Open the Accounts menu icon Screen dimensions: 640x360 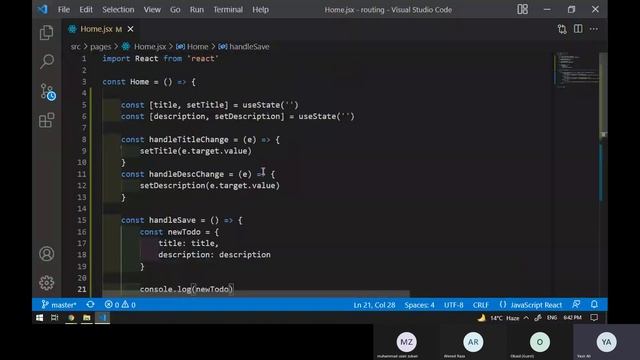pyautogui.click(x=47, y=254)
